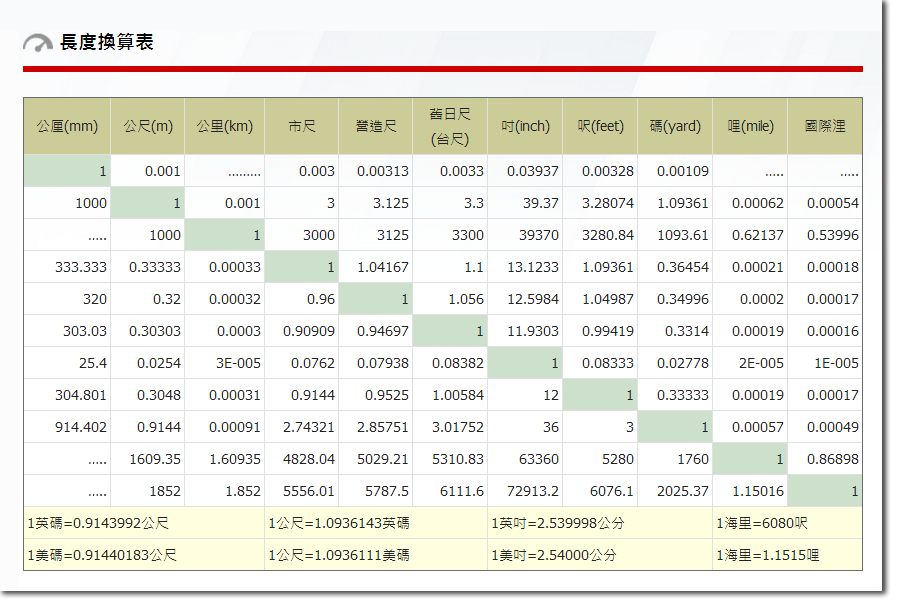Click the 1美碼=0.91440183公尺 note
The height and width of the screenshot is (600, 900).
102,555
